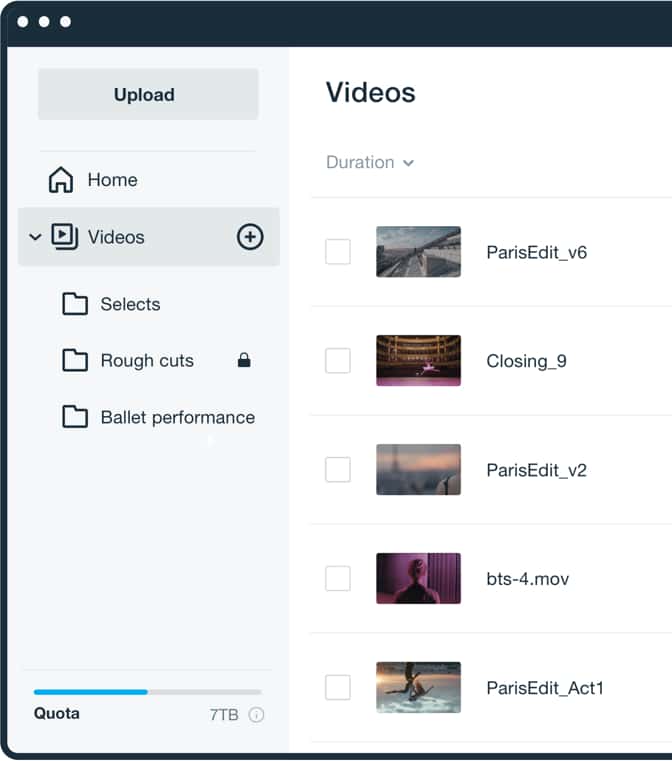Click the Home house icon
Viewport: 672px width, 761px height.
(x=61, y=180)
